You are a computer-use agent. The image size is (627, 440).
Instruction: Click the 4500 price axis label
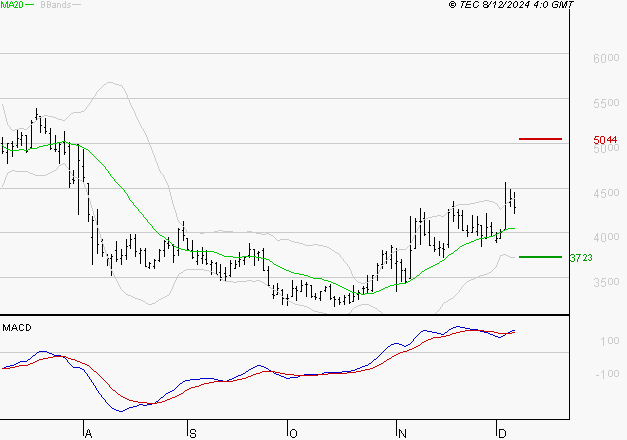[606, 193]
